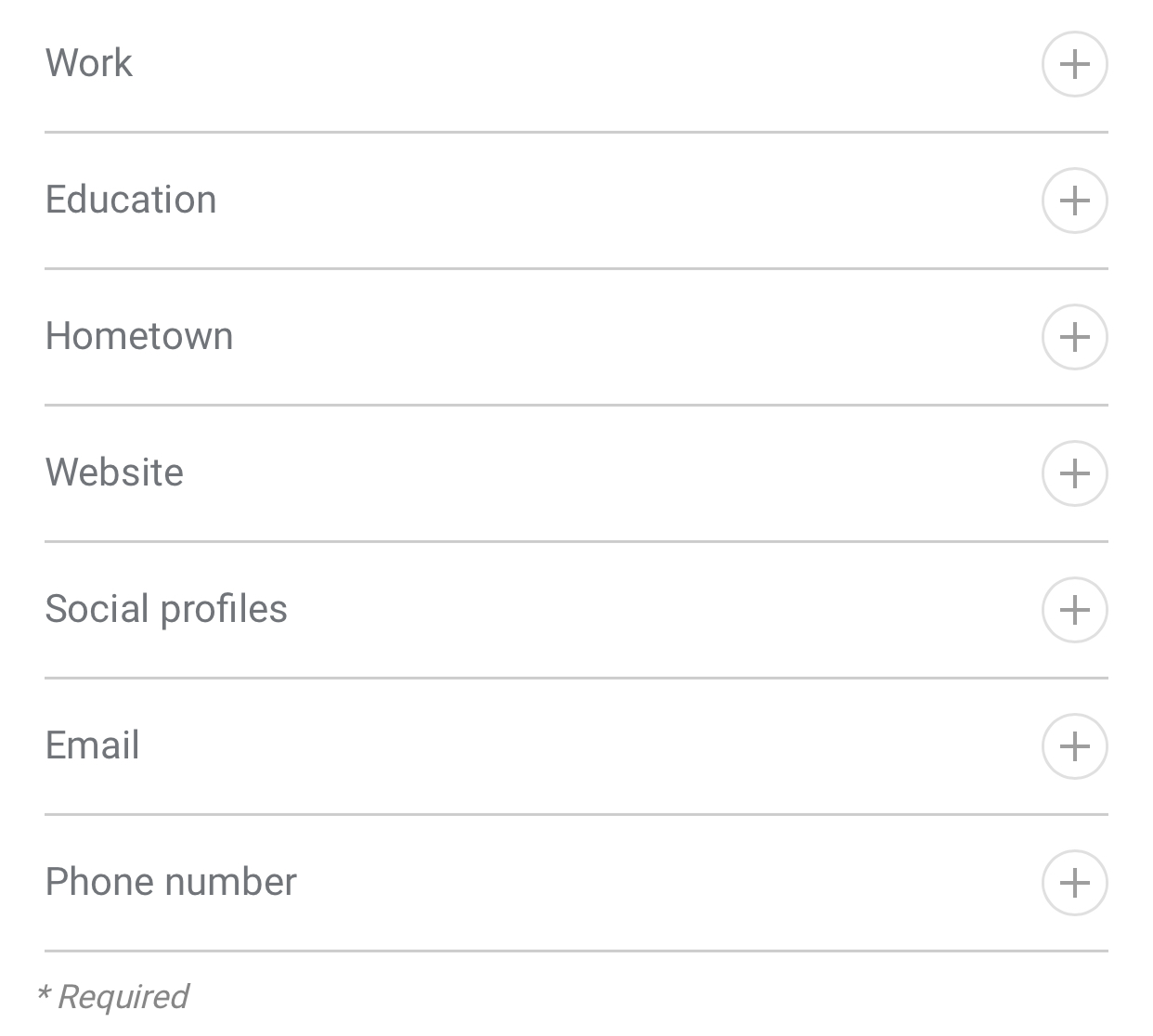Add a hometown with plus icon
Screen dimensions: 1153x1036
pyautogui.click(x=1074, y=337)
